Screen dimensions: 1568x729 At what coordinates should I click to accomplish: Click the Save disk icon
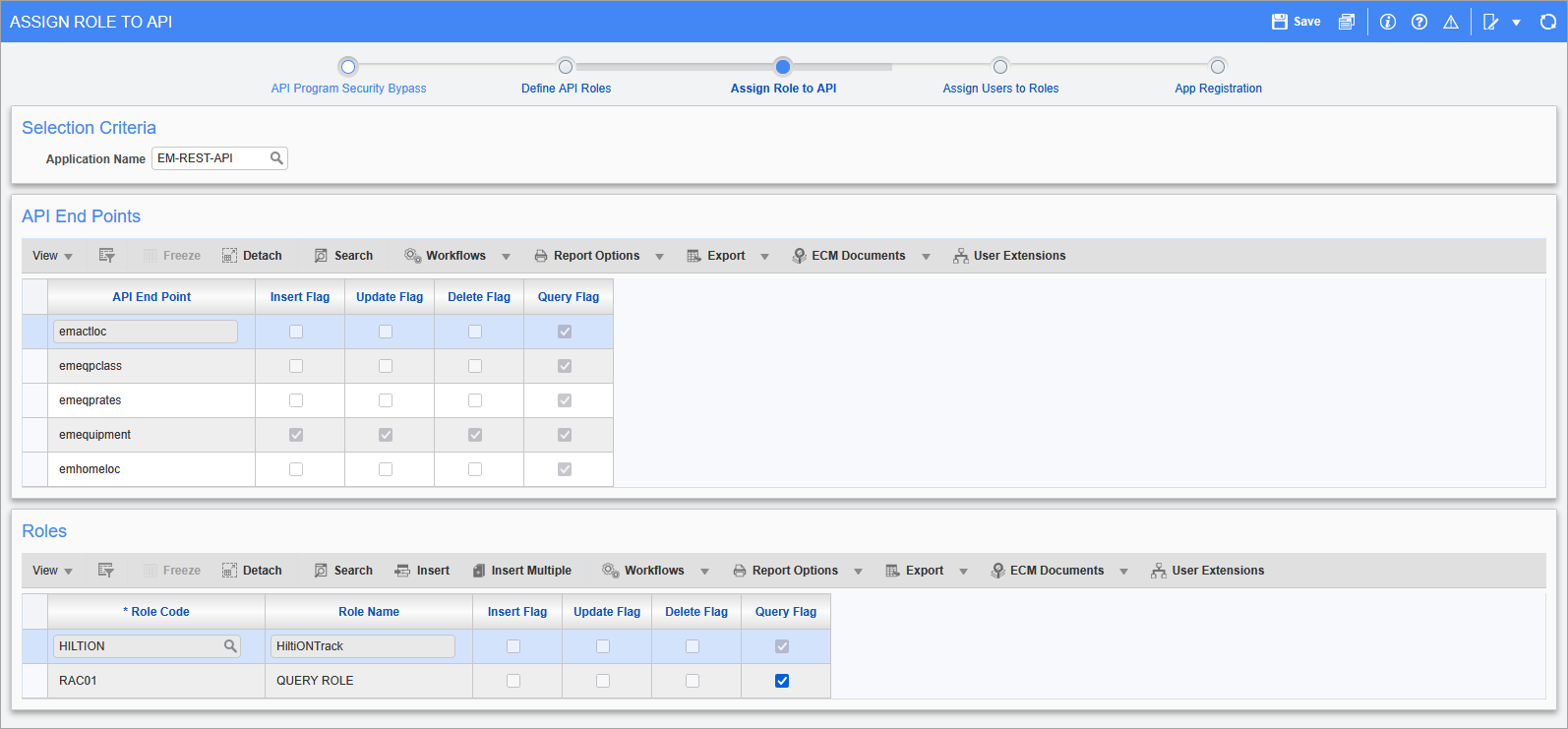click(1279, 22)
